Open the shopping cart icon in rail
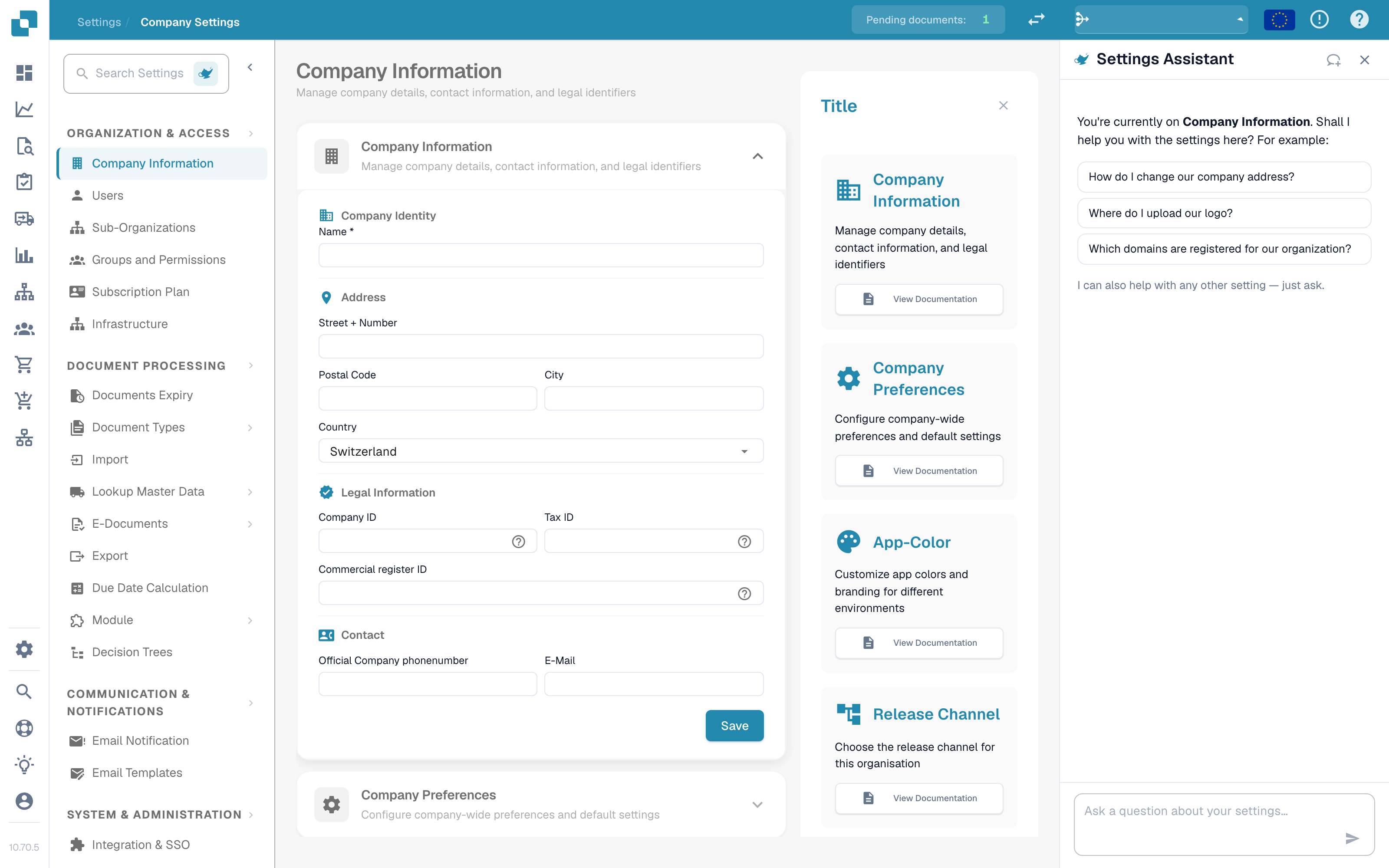 [x=24, y=365]
